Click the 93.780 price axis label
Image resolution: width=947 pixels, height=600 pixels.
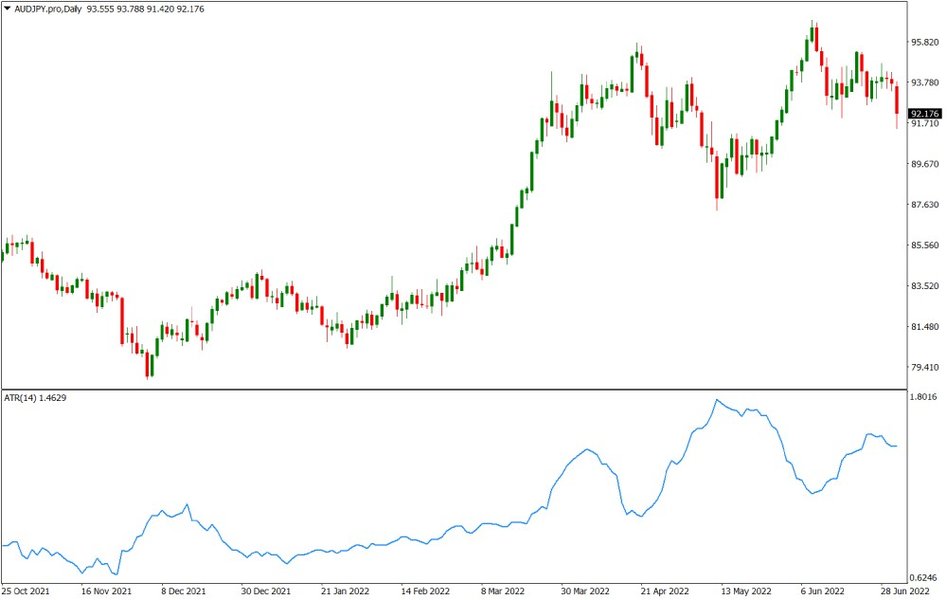click(x=925, y=83)
